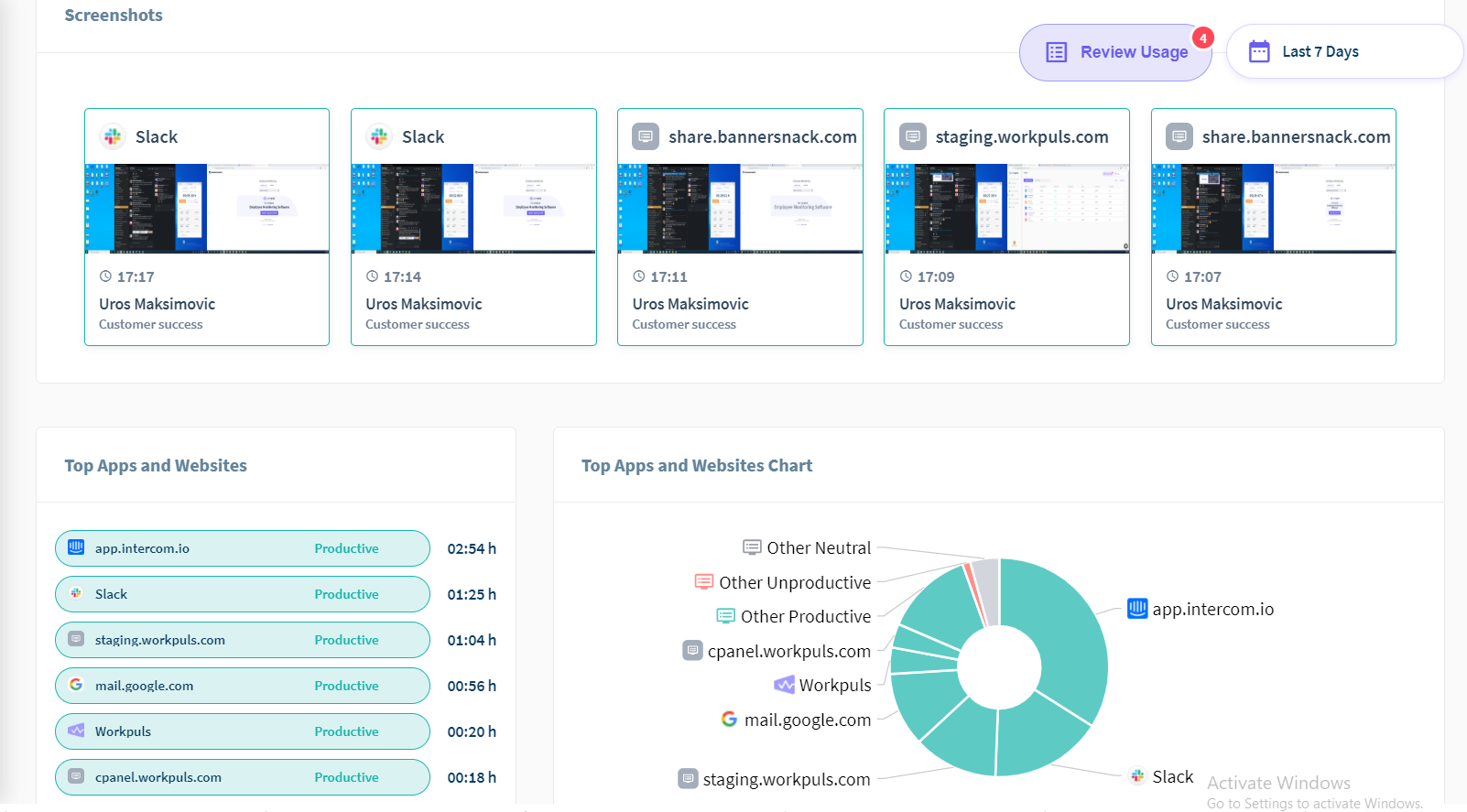Click Uros Maksimovic name on 17:09 card
The width and height of the screenshot is (1467, 812).
click(x=957, y=304)
